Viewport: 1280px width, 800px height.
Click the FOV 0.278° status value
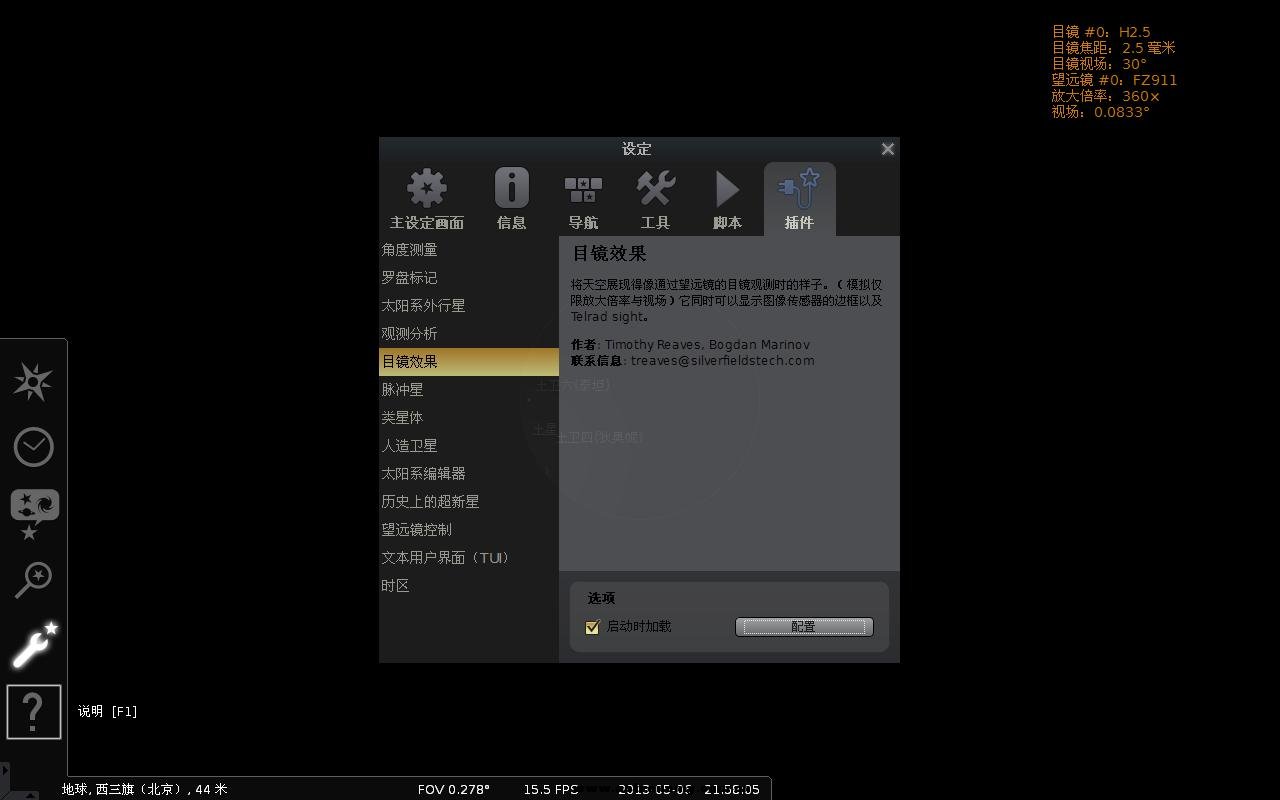(x=454, y=789)
